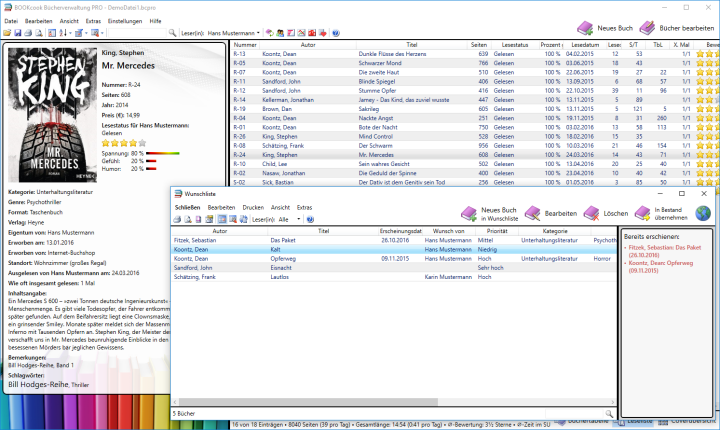This screenshot has height=430, width=720.
Task: Click the globe icon in Wunschliste window
Action: click(x=703, y=213)
